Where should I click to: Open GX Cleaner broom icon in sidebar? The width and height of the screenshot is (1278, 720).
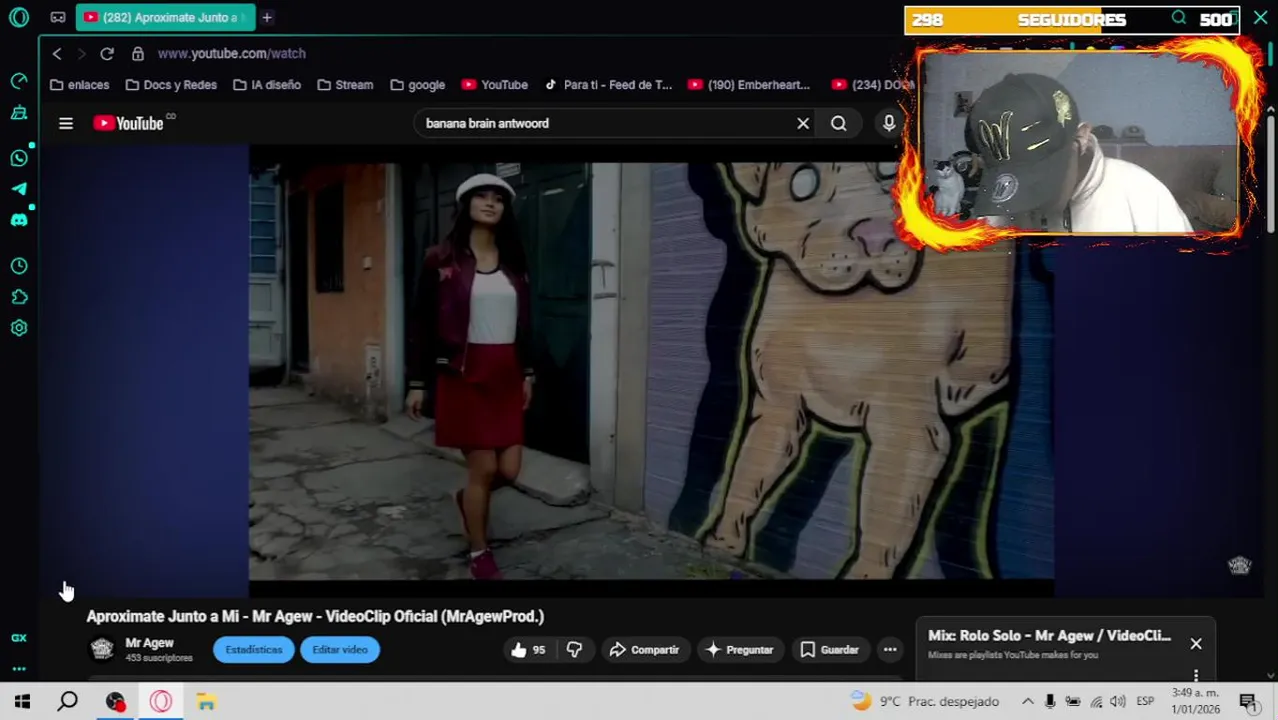pos(19,113)
